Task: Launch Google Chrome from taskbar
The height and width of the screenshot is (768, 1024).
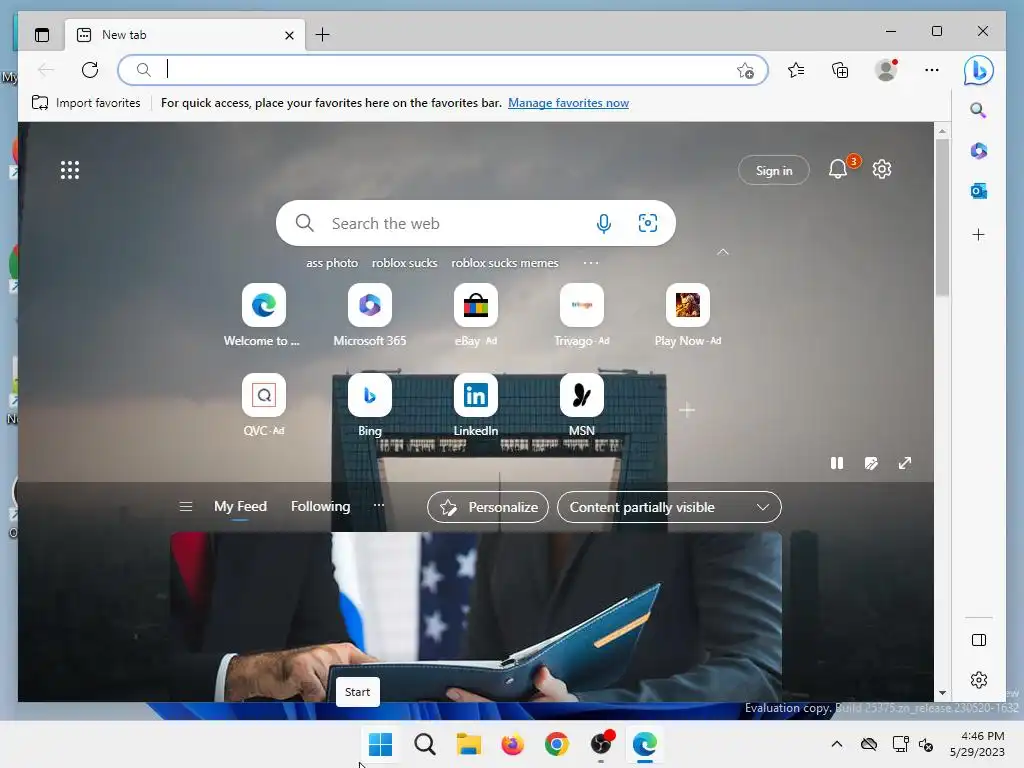Action: pyautogui.click(x=556, y=744)
